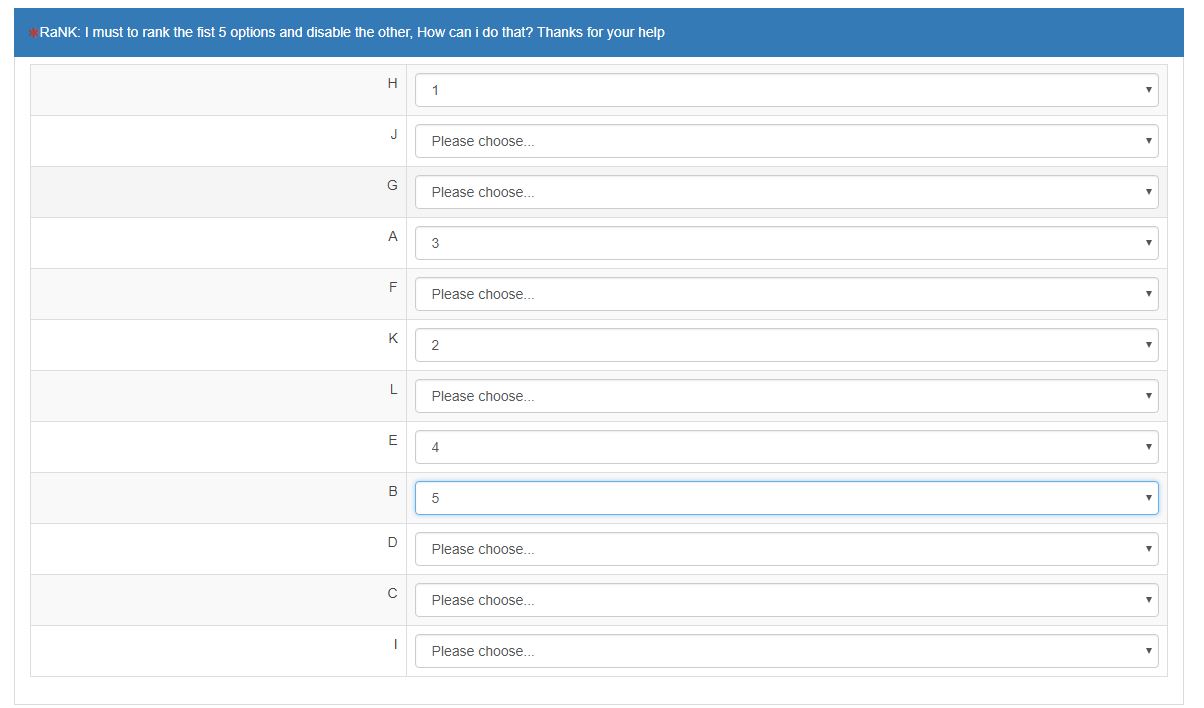Screen dimensions: 1204x708
Task: Click the row label K
Action: click(392, 338)
